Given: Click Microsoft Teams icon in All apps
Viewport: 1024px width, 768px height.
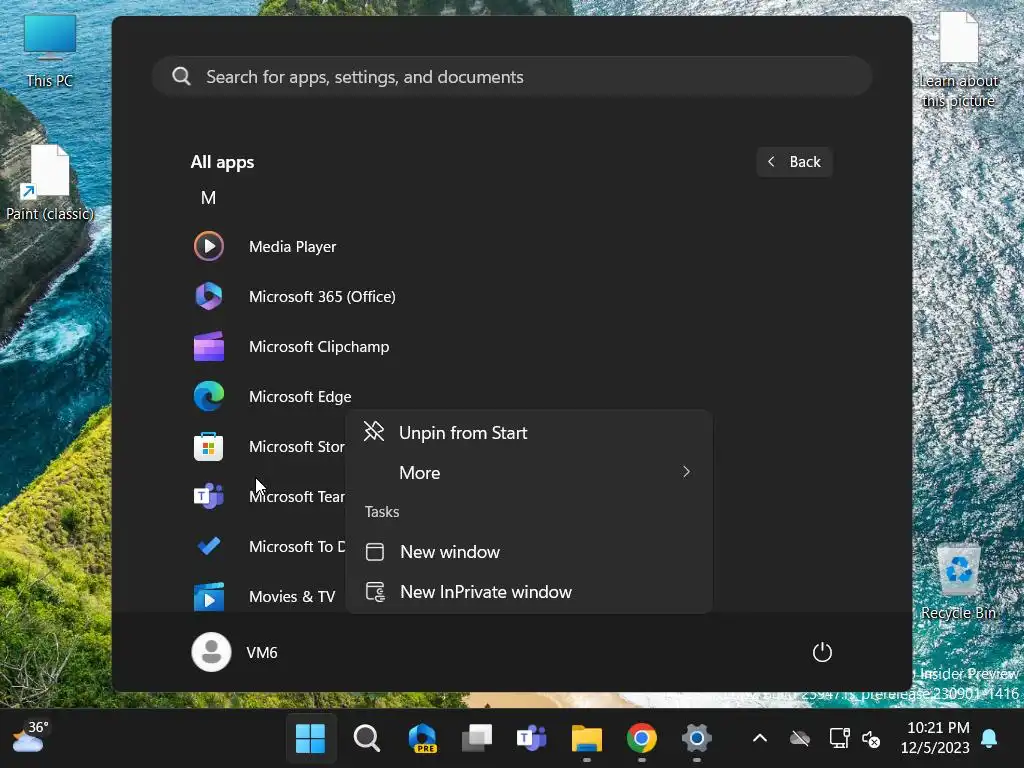Looking at the screenshot, I should 209,496.
